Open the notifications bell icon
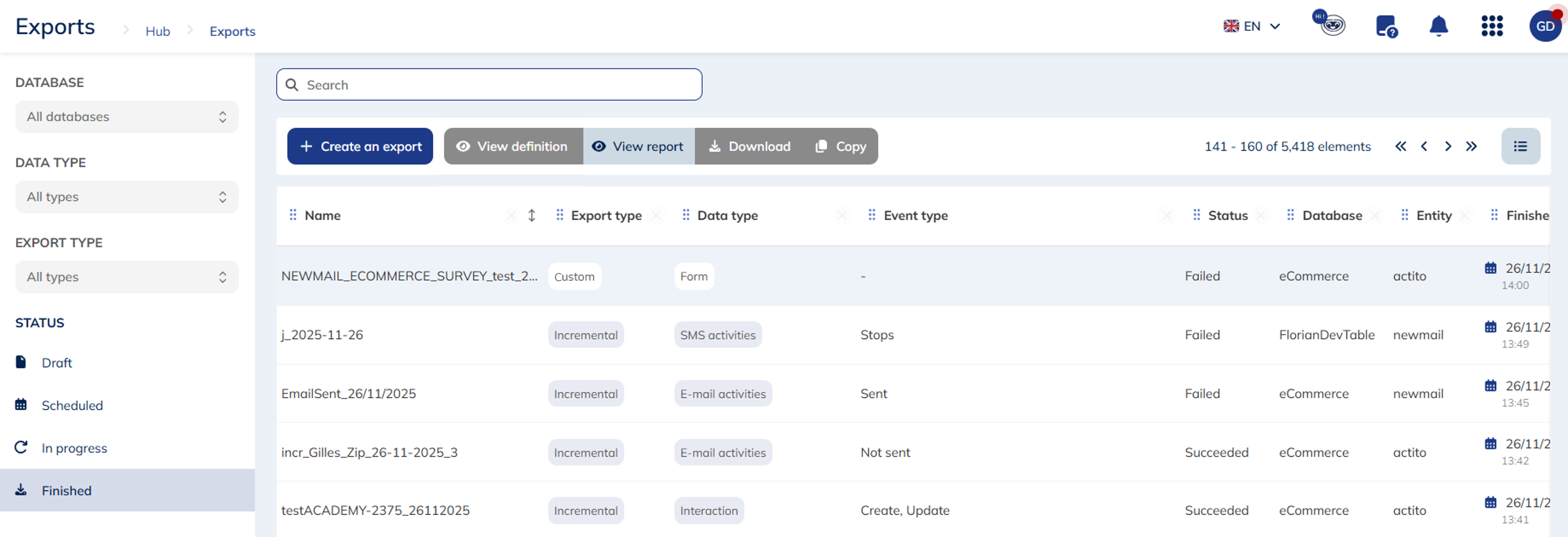Image resolution: width=1568 pixels, height=537 pixels. click(1438, 26)
